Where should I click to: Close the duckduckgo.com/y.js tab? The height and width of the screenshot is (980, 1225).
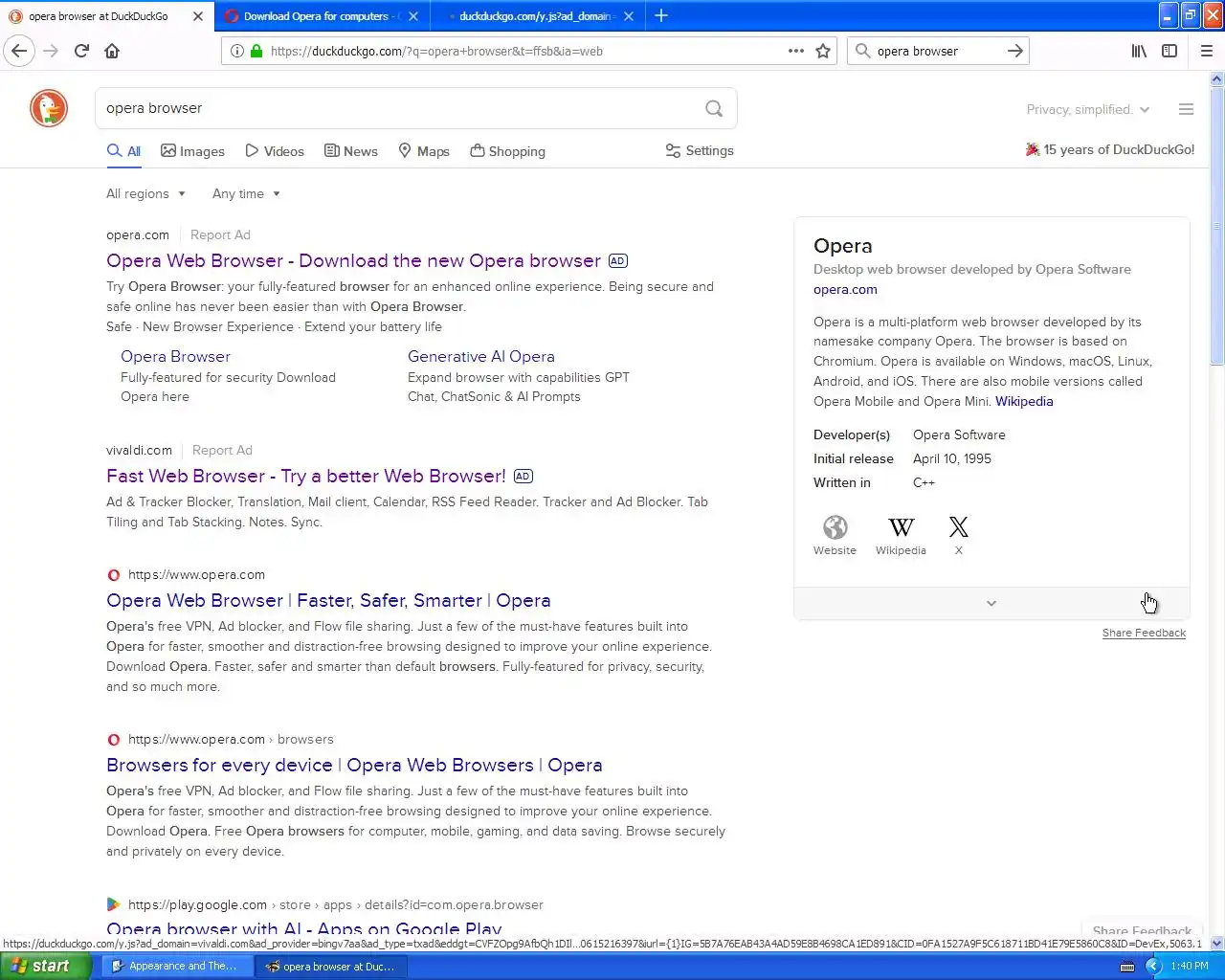point(629,16)
